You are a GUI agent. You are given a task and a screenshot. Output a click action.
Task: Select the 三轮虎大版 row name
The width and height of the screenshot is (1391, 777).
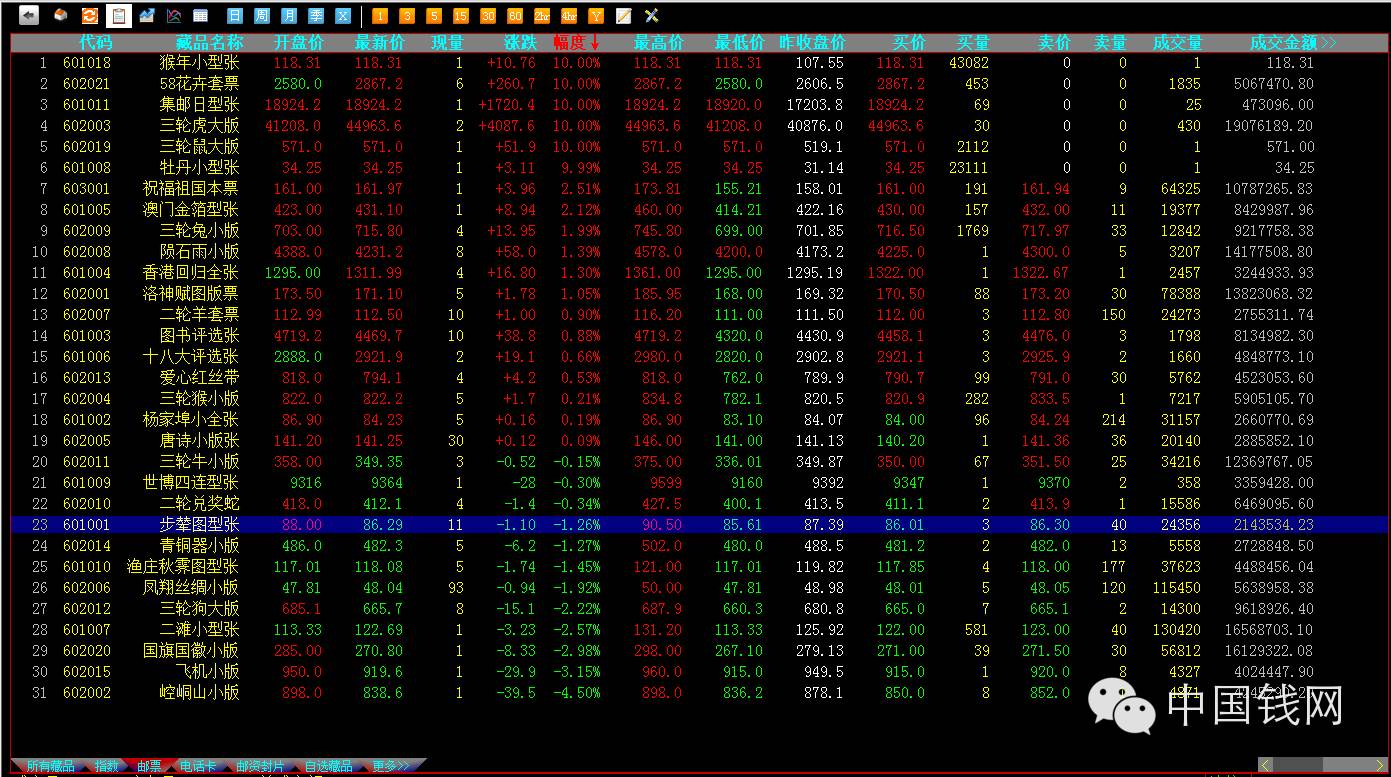(x=200, y=126)
